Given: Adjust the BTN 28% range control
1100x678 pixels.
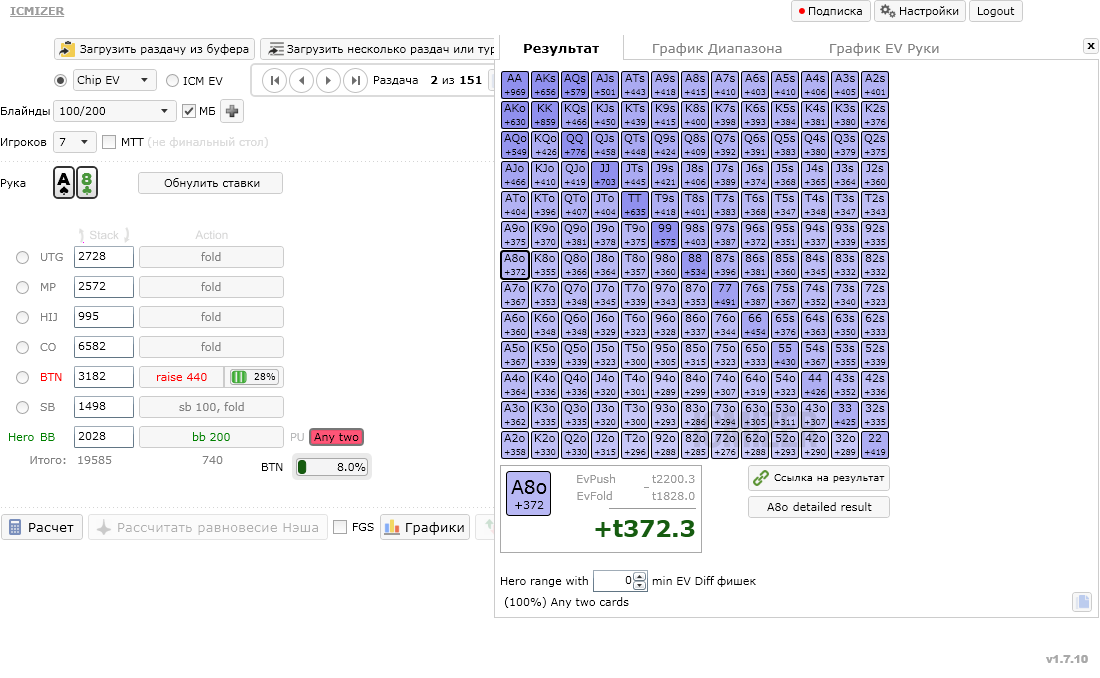Looking at the screenshot, I should coord(253,377).
